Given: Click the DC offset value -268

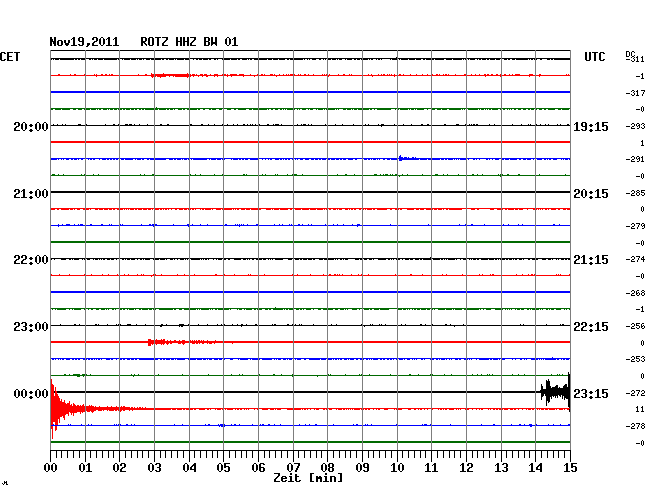Looking at the screenshot, I should (635, 293).
